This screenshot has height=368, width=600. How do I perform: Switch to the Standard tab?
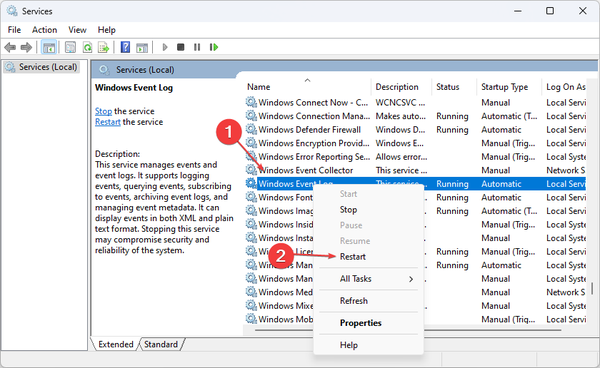tap(161, 344)
